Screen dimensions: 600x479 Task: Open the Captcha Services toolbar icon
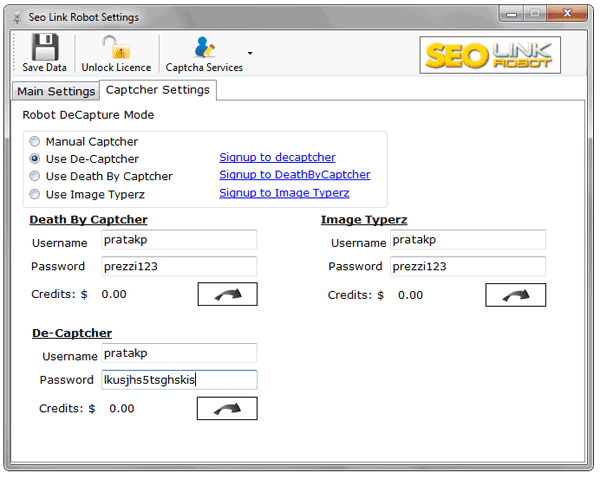click(x=205, y=47)
